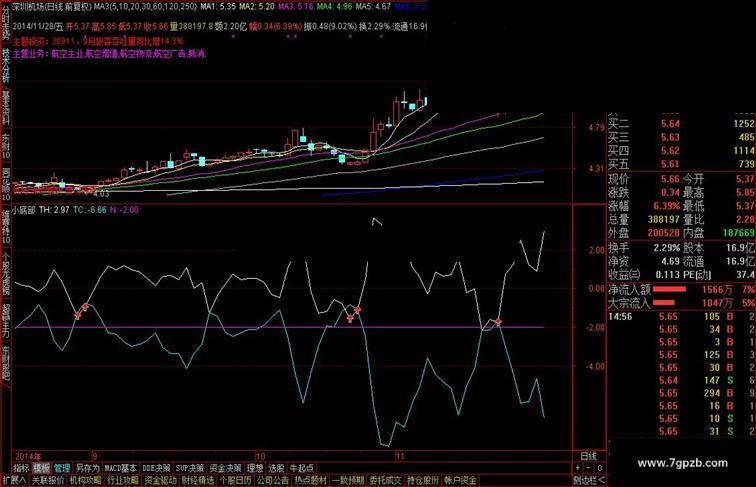Open 个股龙虎榜 side tab
This screenshot has width=756, height=487.
6,272
